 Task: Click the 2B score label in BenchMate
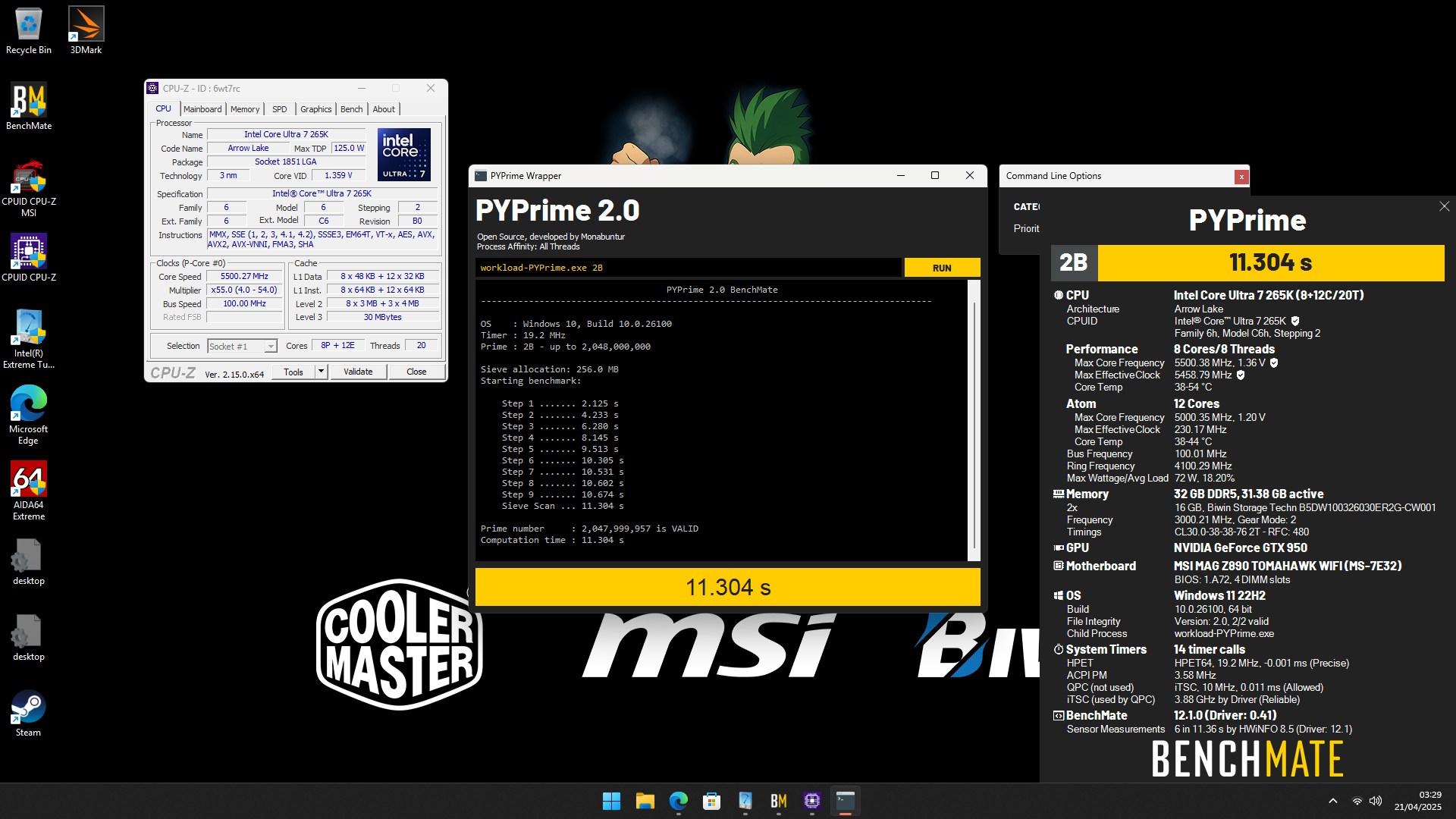[x=1073, y=262]
